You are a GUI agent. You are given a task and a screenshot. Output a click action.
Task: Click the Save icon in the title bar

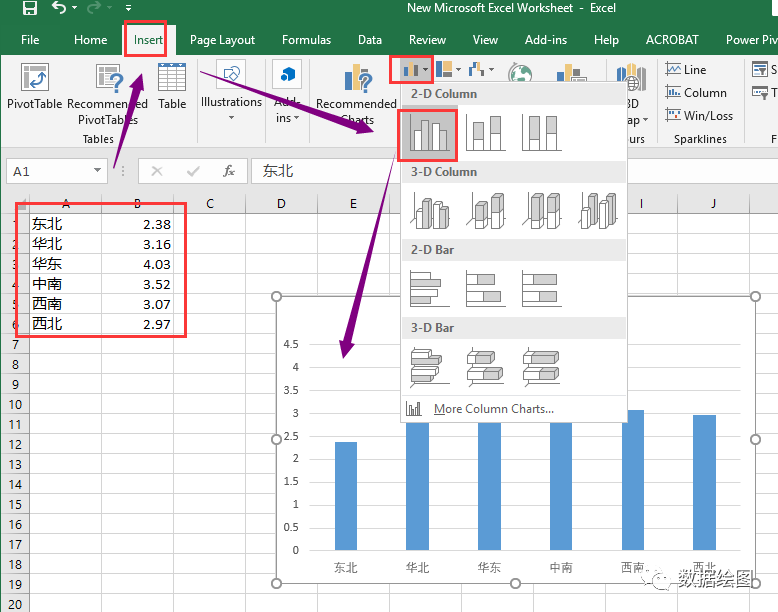click(x=30, y=8)
